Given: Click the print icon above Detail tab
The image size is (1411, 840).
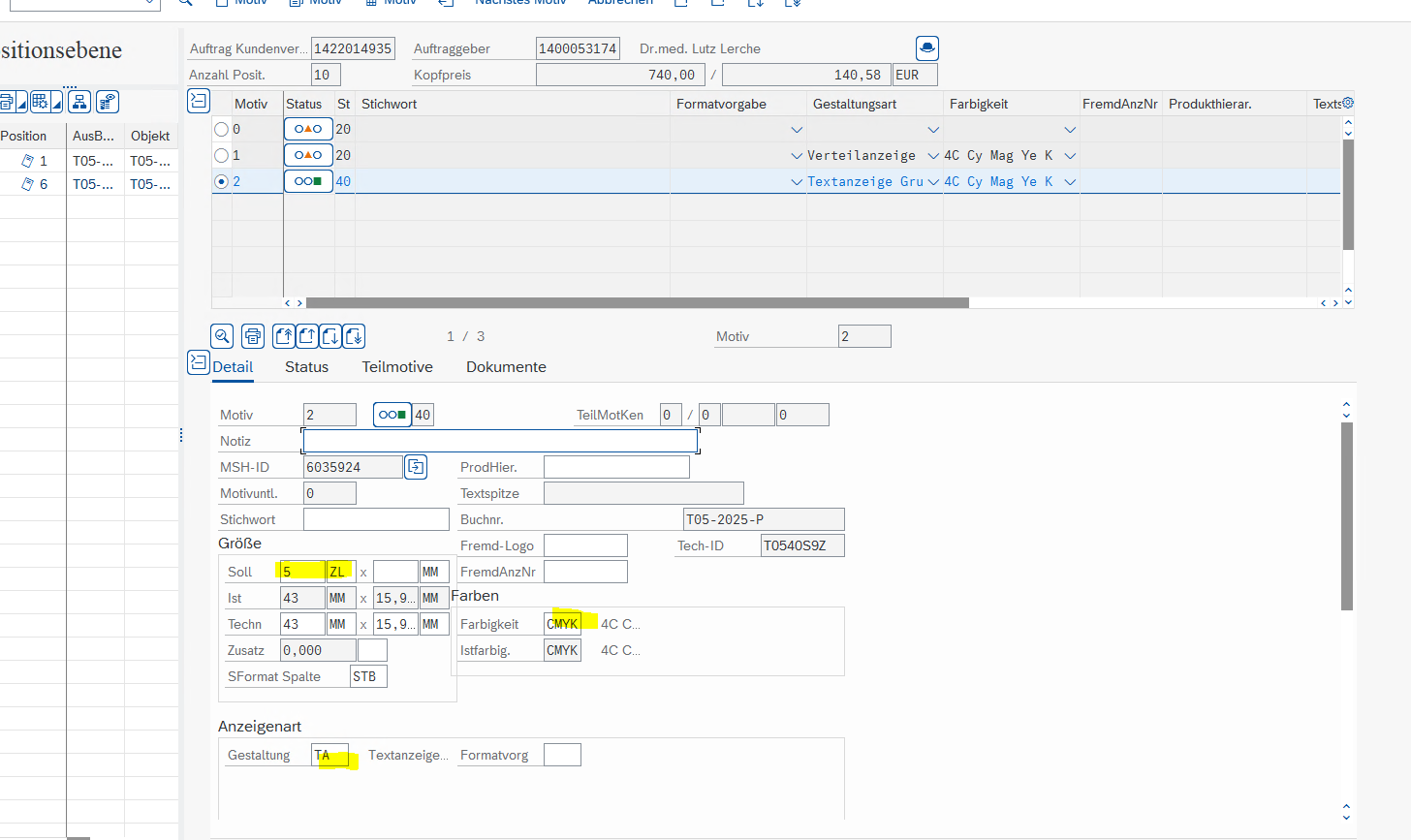Looking at the screenshot, I should (x=253, y=336).
